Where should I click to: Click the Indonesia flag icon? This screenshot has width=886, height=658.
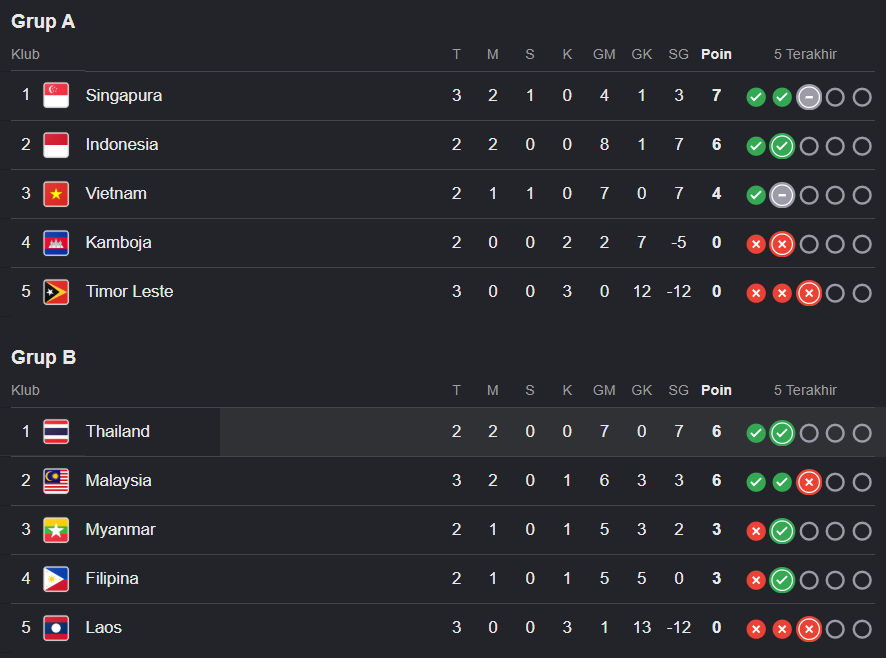pos(56,145)
